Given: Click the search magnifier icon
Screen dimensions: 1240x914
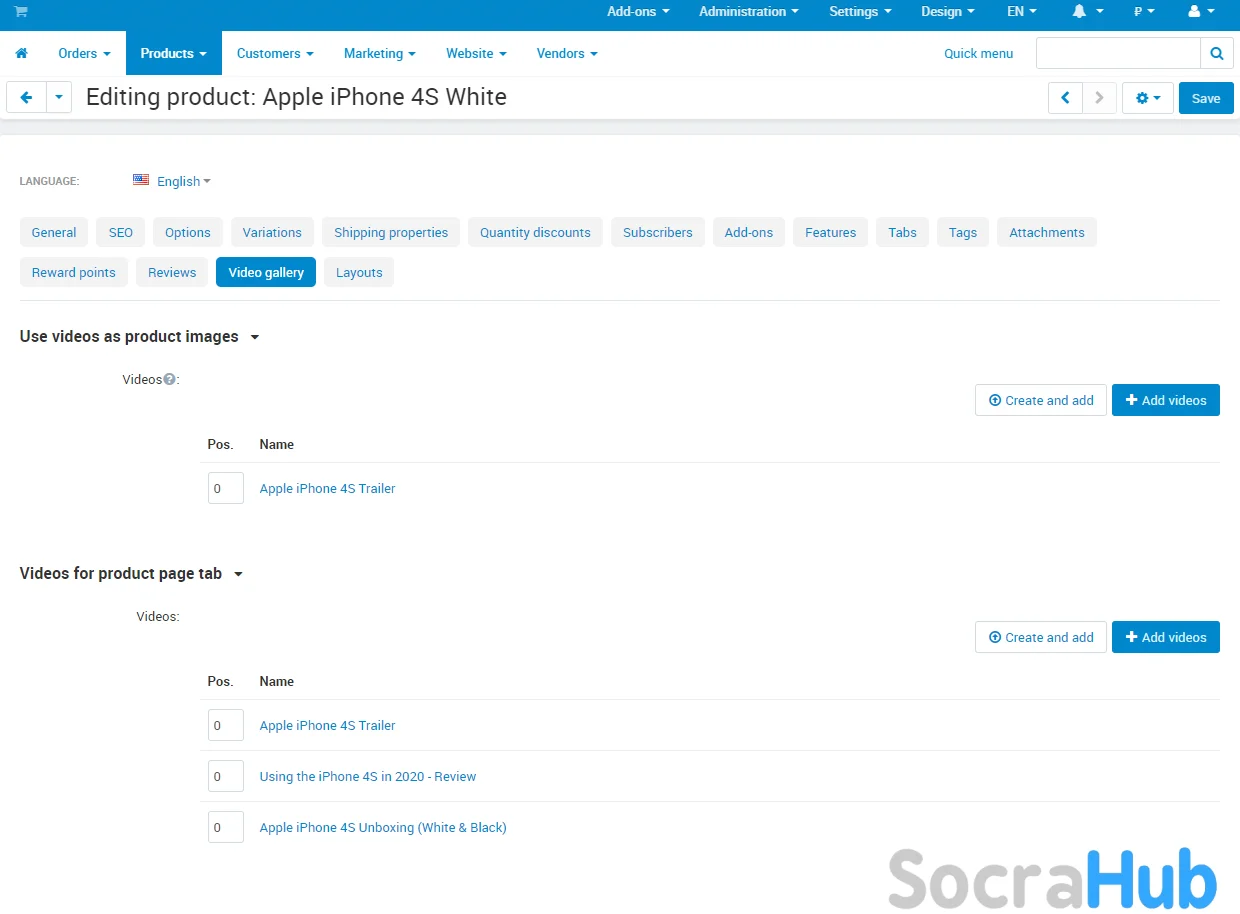Looking at the screenshot, I should (1216, 54).
